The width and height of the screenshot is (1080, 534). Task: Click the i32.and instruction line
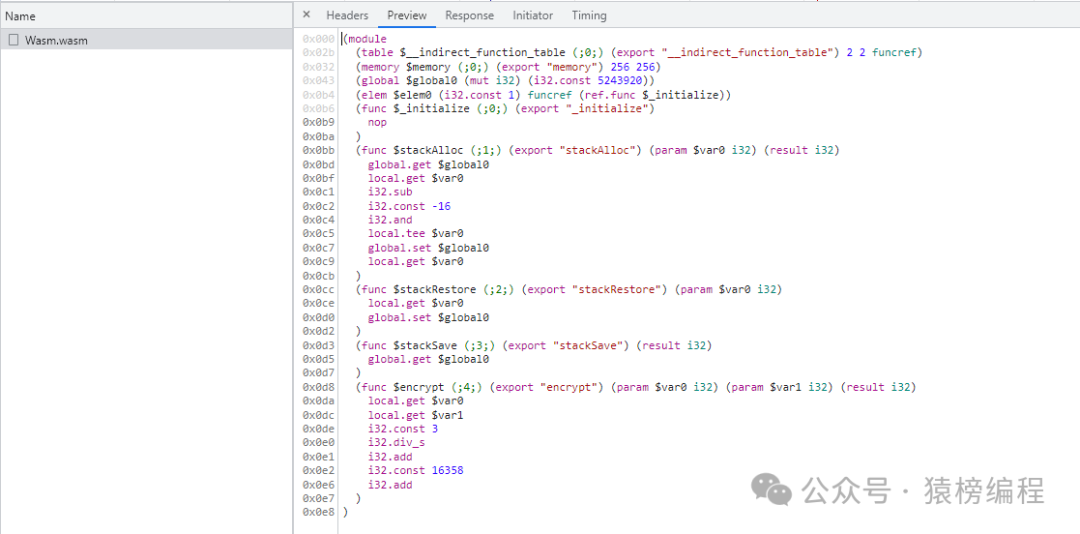[x=390, y=220]
